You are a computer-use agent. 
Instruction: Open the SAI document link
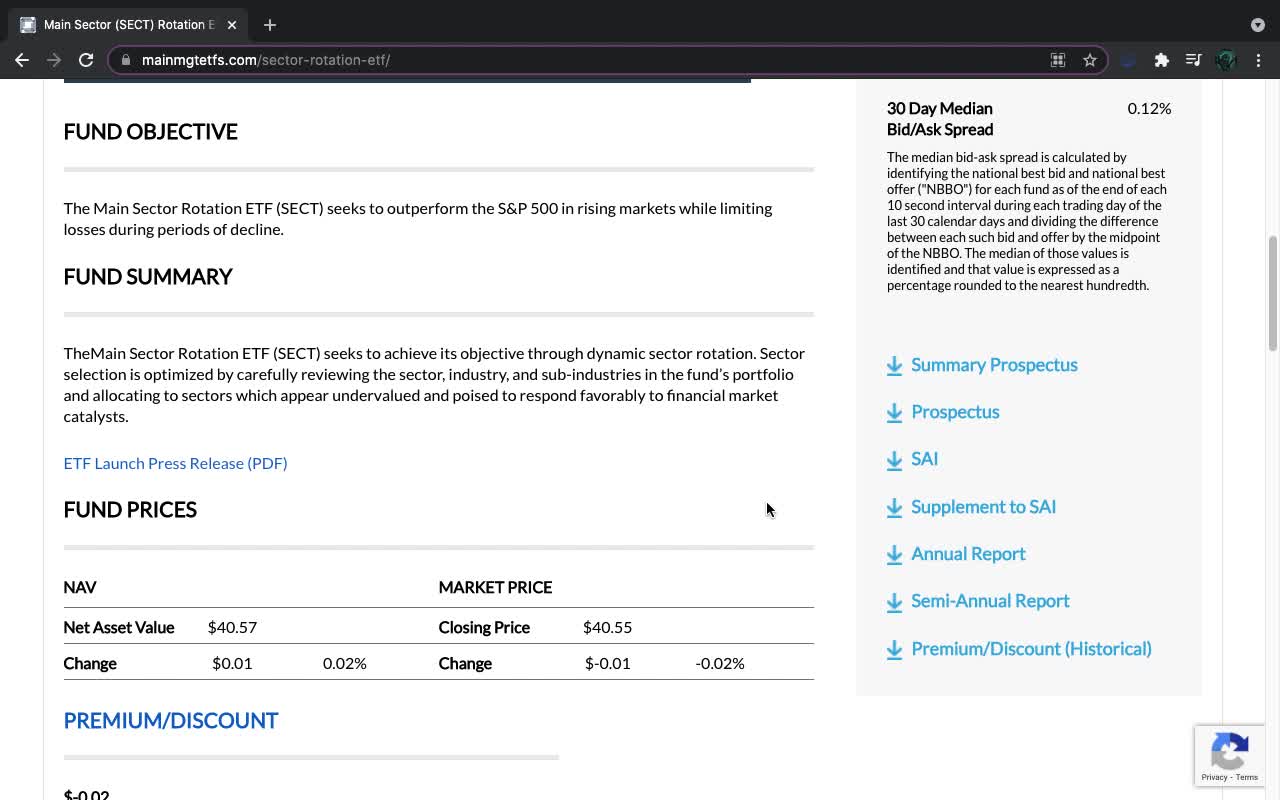[924, 459]
